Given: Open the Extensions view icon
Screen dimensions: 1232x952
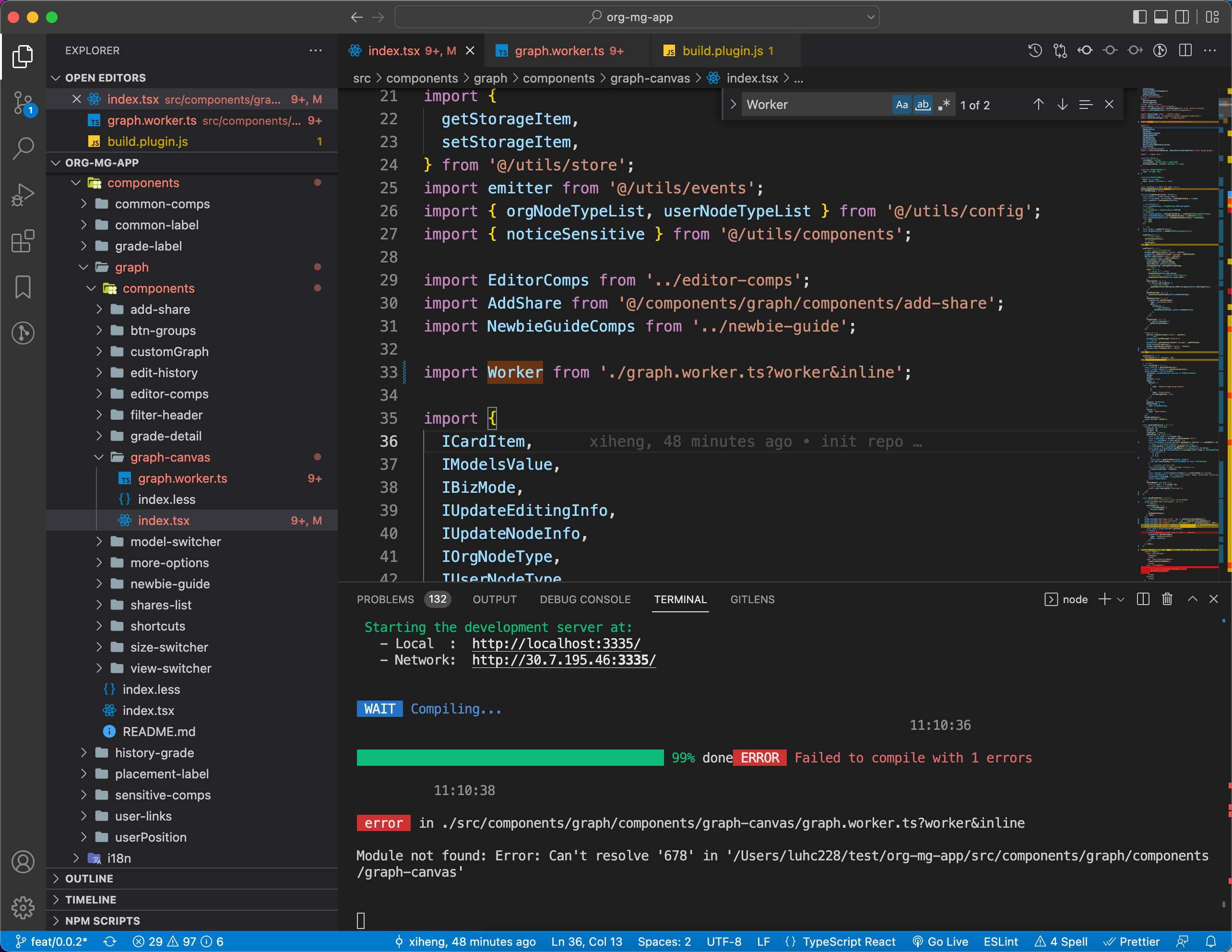Looking at the screenshot, I should click(x=23, y=241).
